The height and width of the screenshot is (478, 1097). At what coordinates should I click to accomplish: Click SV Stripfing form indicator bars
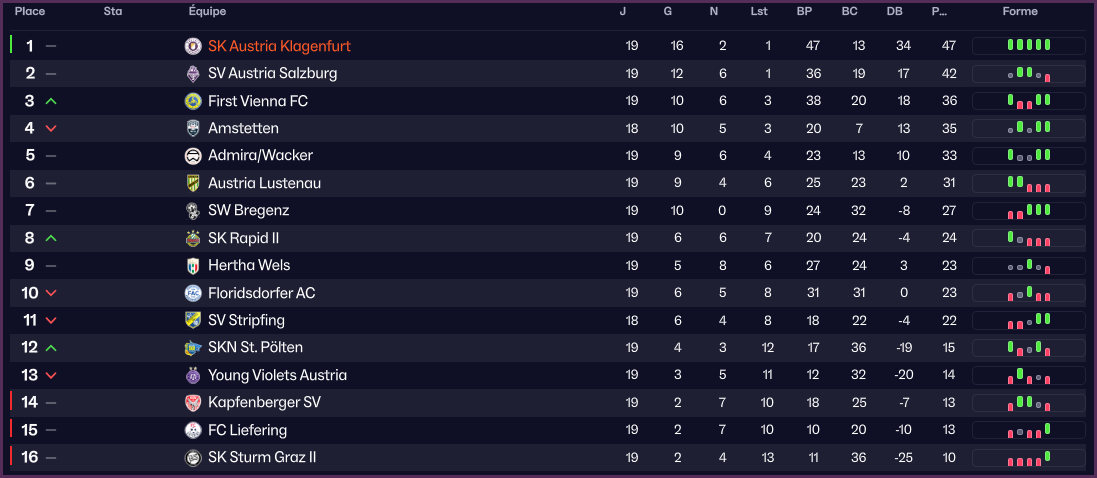pyautogui.click(x=1029, y=321)
